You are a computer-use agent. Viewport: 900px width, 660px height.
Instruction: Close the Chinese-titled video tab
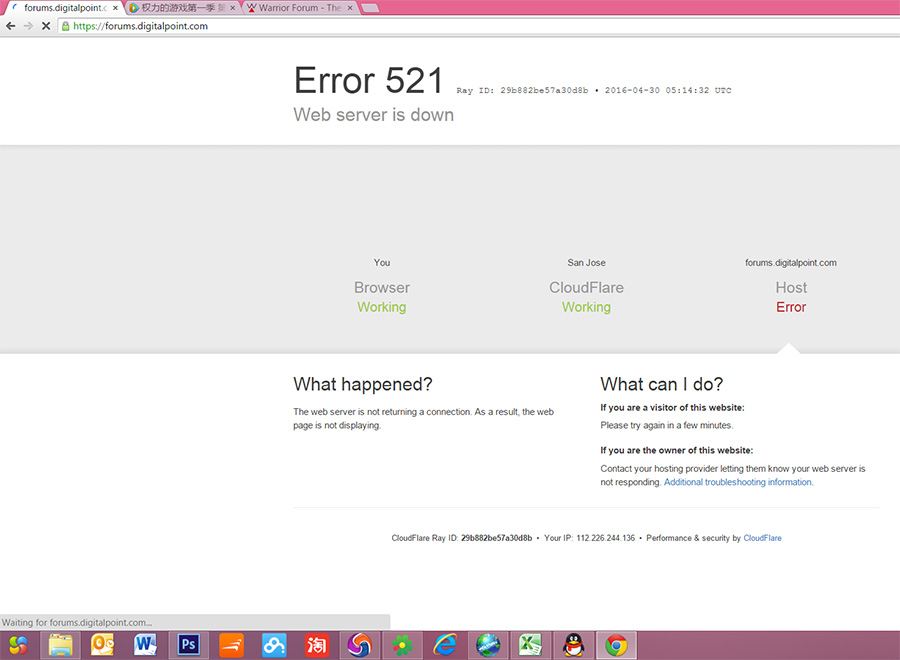click(232, 8)
